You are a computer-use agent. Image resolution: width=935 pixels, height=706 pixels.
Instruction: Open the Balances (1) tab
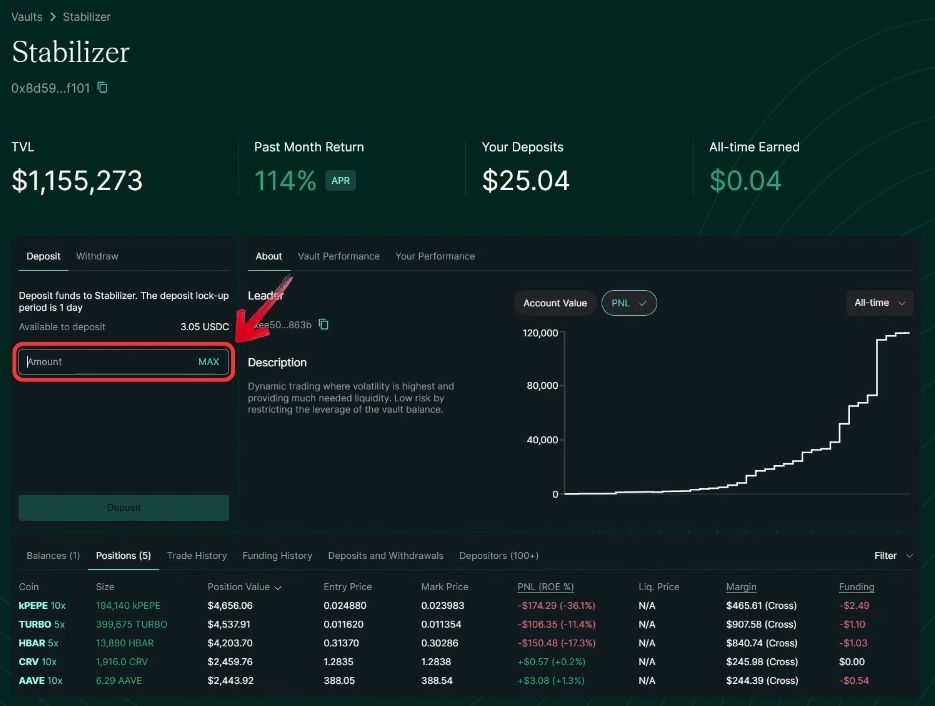tap(53, 556)
